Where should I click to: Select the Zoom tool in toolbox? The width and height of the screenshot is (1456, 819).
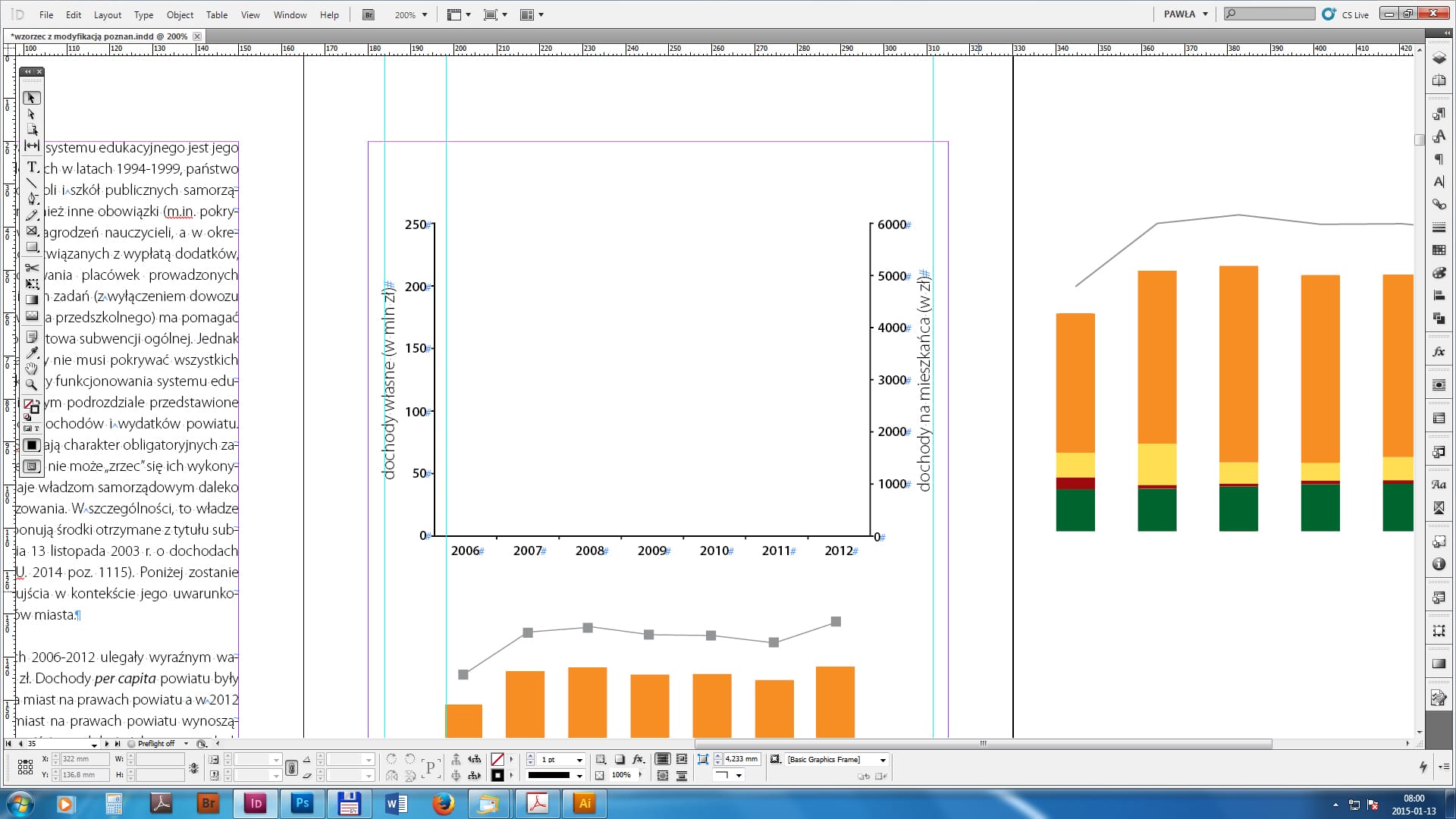pos(32,385)
